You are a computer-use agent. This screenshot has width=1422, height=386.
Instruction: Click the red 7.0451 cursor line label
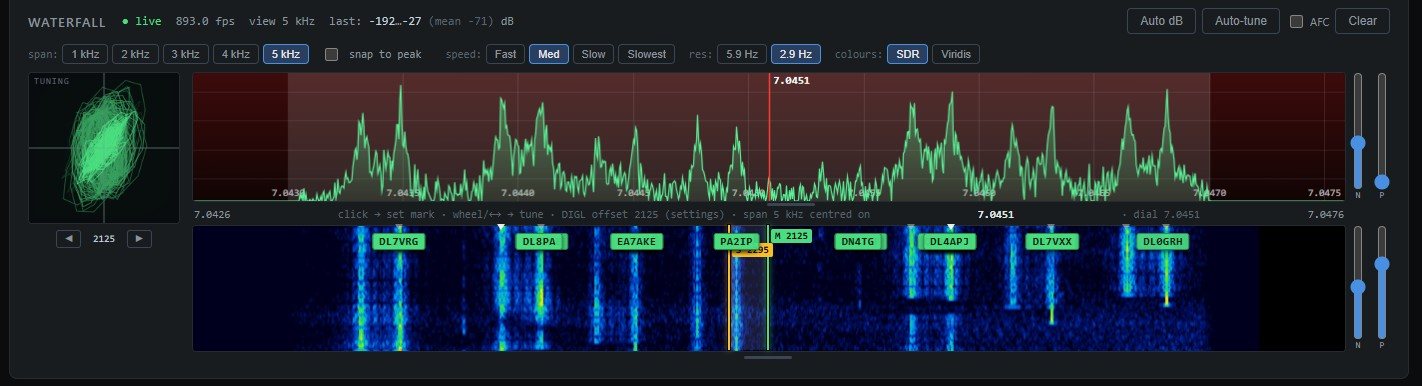pos(791,80)
